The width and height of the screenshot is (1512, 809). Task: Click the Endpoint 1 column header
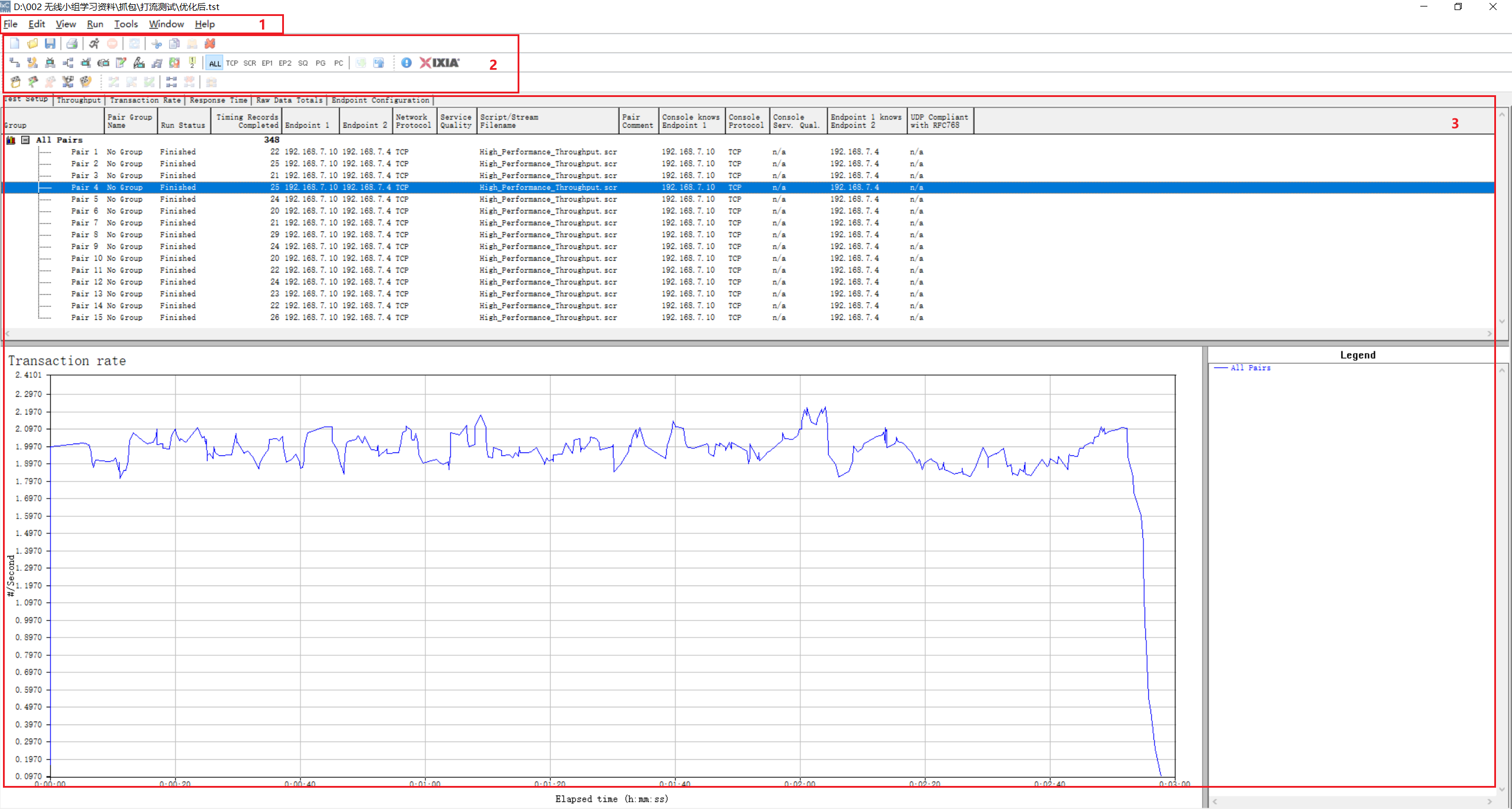[x=310, y=121]
